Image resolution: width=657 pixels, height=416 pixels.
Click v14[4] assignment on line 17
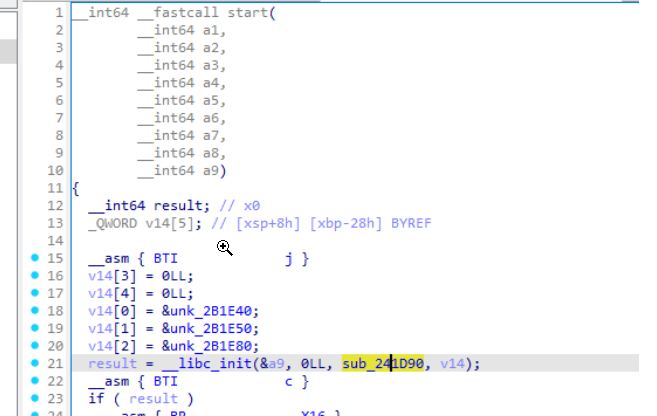[x=112, y=294]
